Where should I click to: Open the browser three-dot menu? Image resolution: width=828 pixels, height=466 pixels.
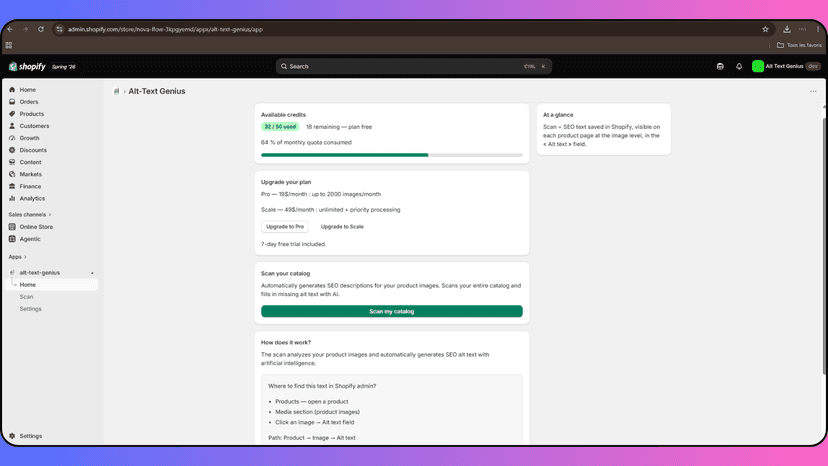pyautogui.click(x=818, y=29)
